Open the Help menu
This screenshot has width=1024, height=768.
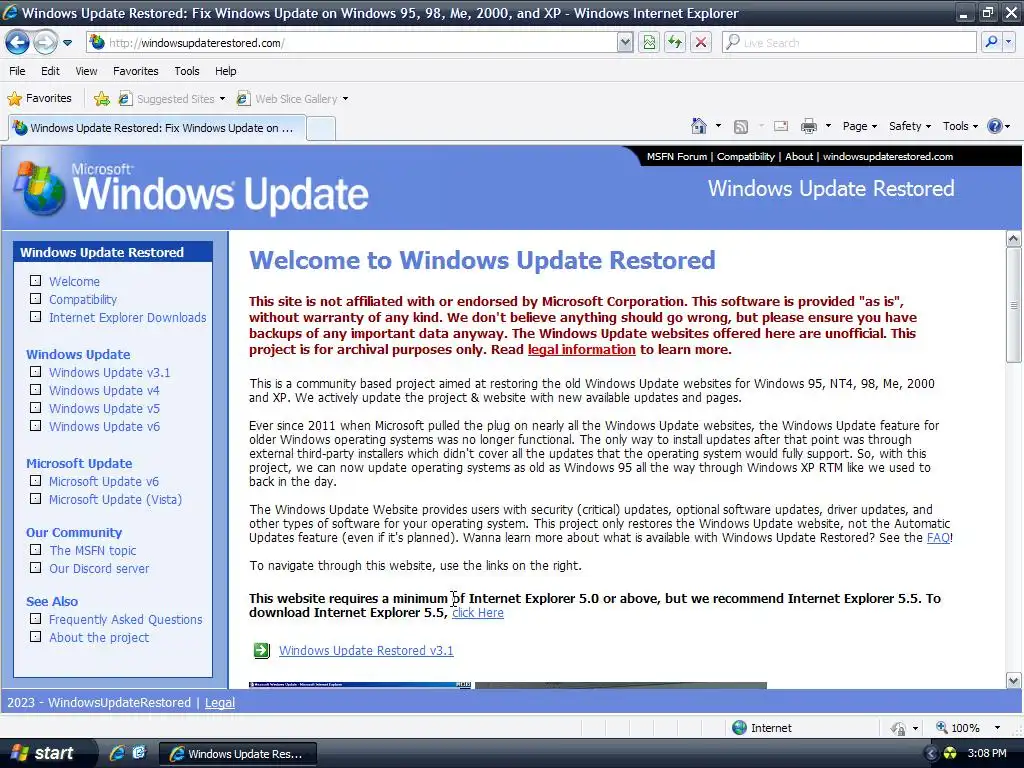(226, 71)
